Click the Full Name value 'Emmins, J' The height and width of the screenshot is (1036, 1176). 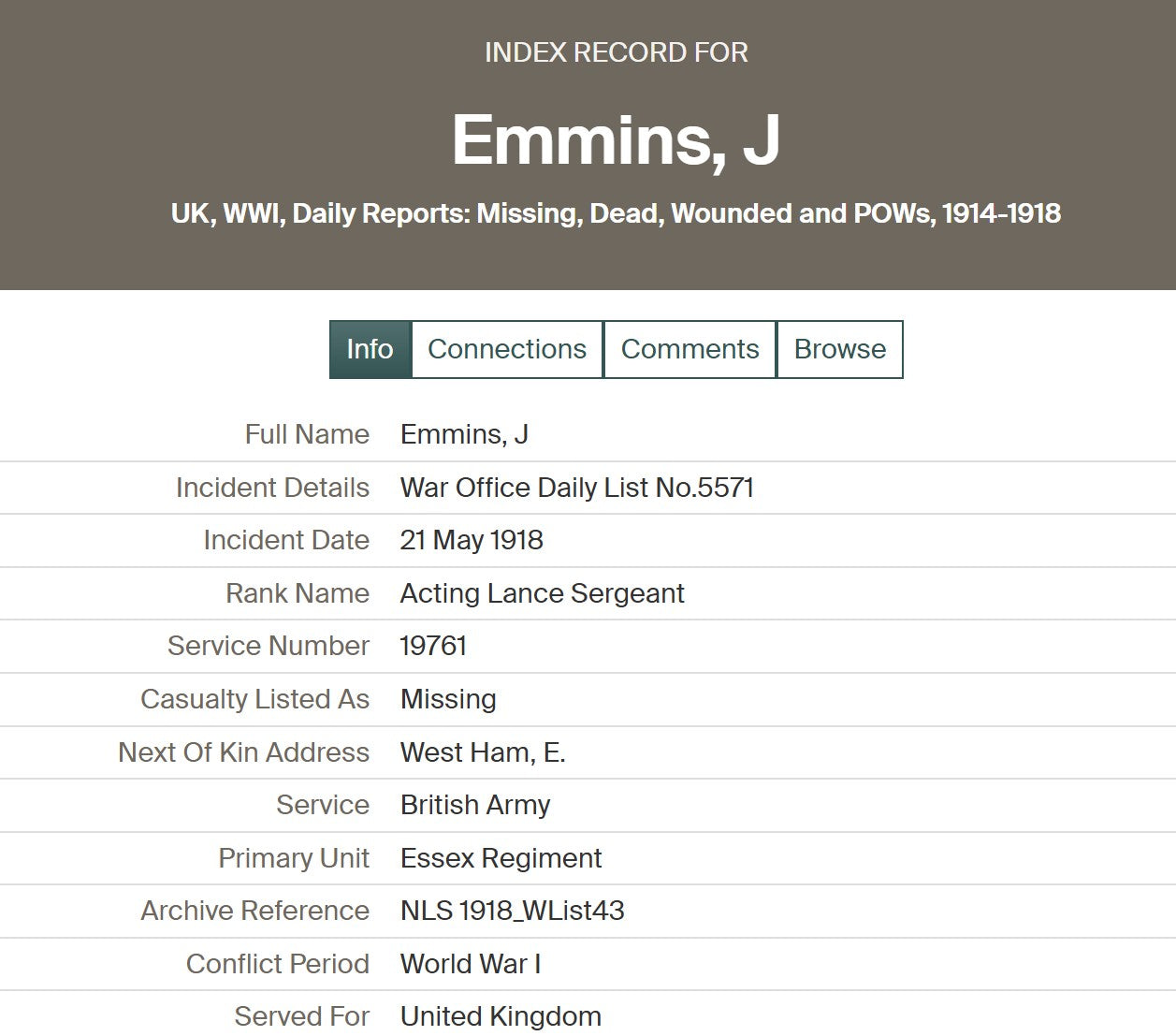[x=464, y=434]
